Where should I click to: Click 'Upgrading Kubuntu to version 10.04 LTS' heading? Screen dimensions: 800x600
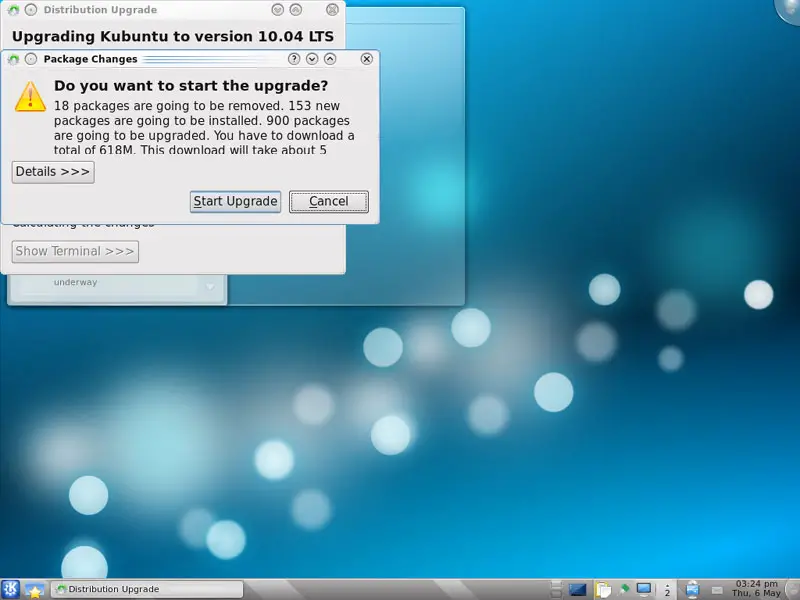tap(173, 37)
